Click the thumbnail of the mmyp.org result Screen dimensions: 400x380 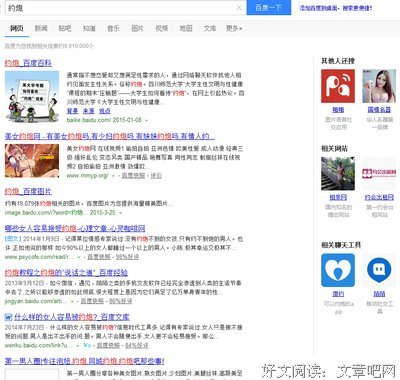tap(32, 161)
